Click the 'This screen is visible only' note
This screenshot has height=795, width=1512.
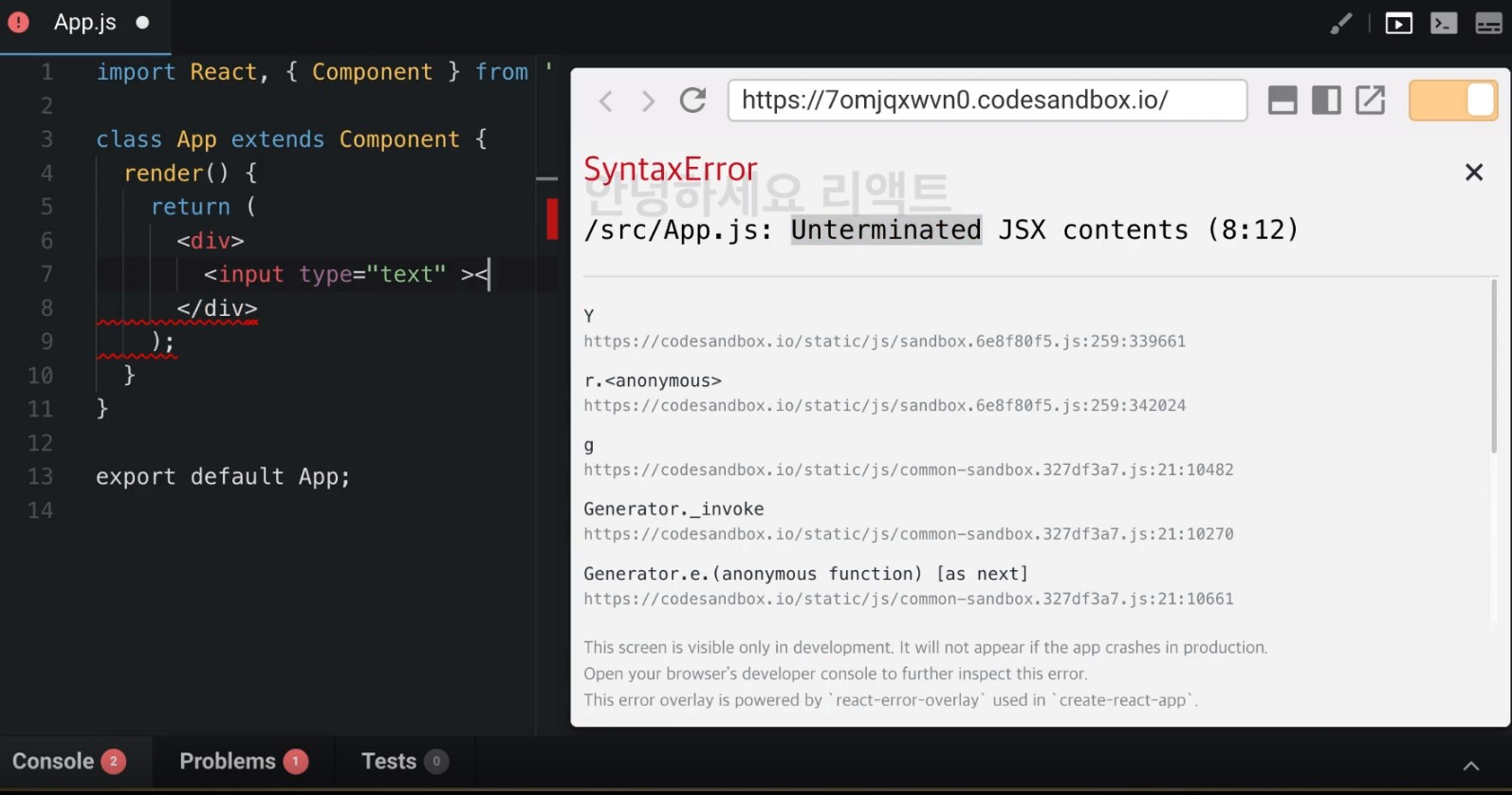925,647
